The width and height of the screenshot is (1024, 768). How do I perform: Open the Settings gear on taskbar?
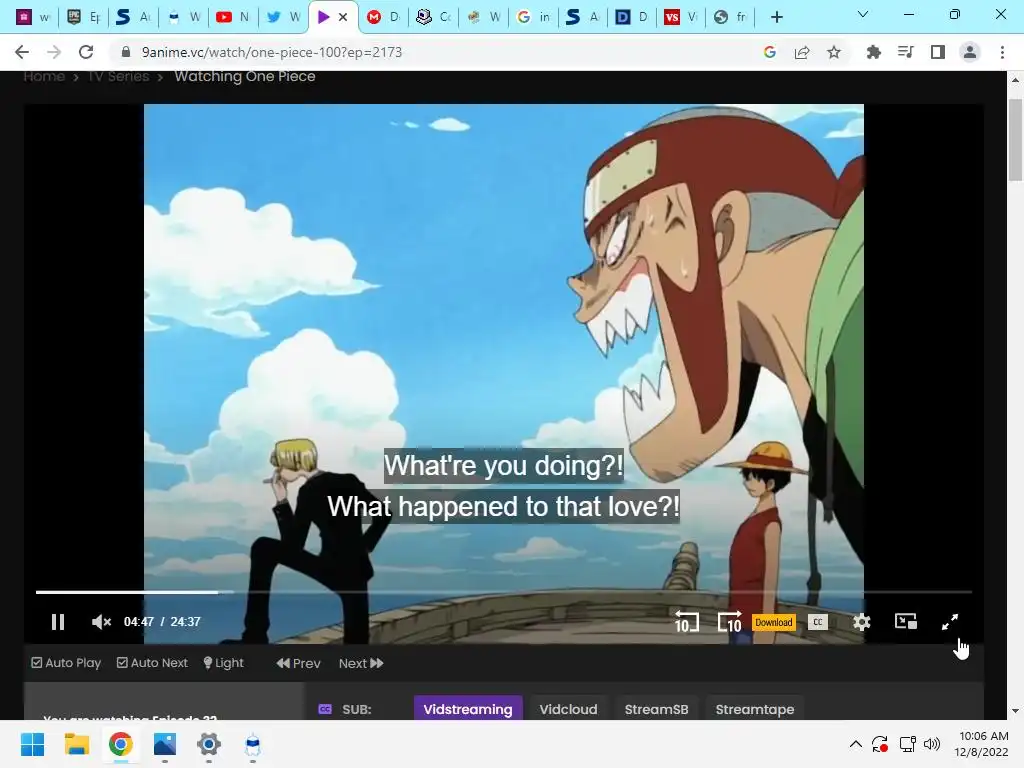click(x=209, y=744)
